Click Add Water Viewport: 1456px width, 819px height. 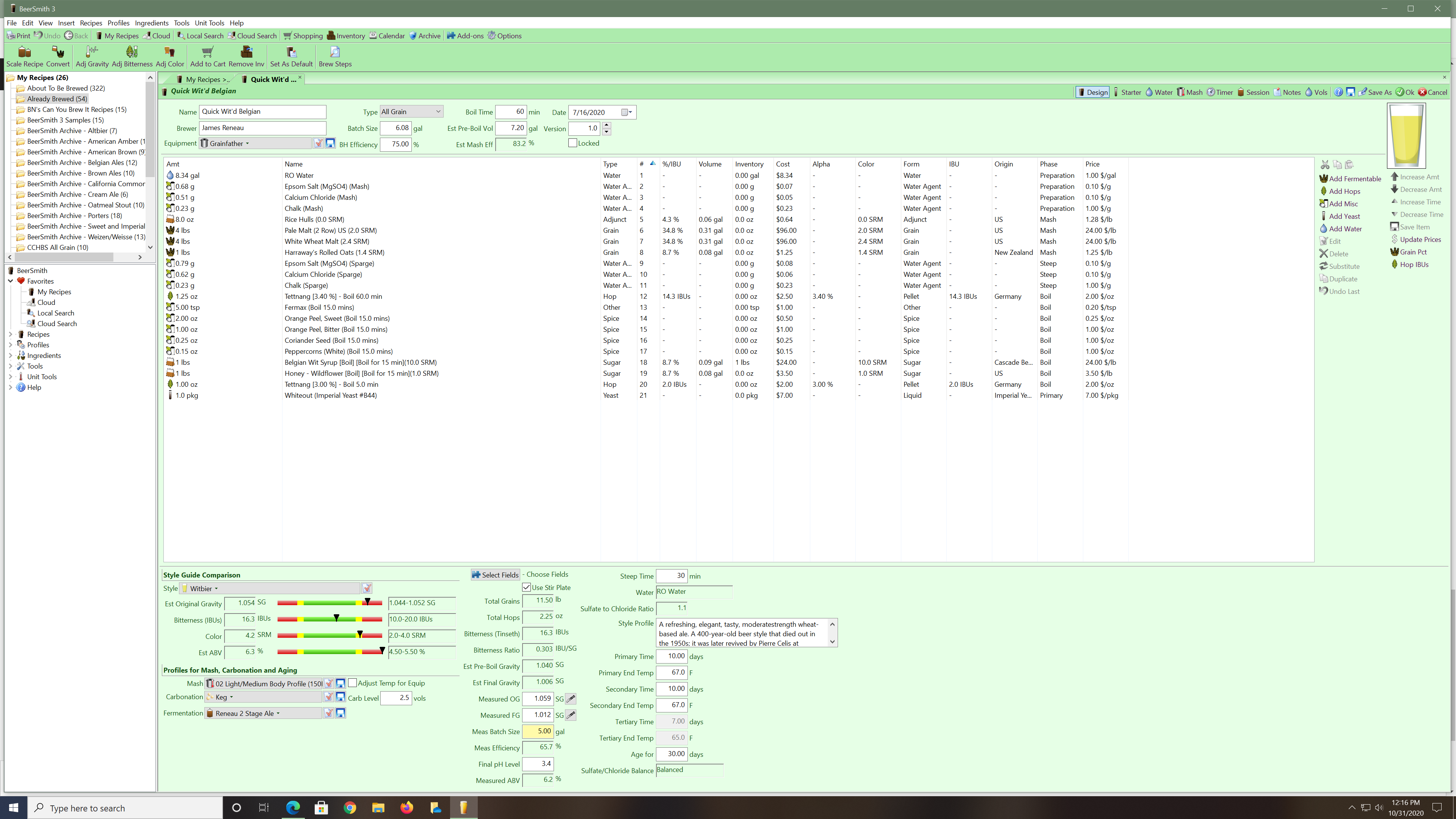click(x=1341, y=228)
